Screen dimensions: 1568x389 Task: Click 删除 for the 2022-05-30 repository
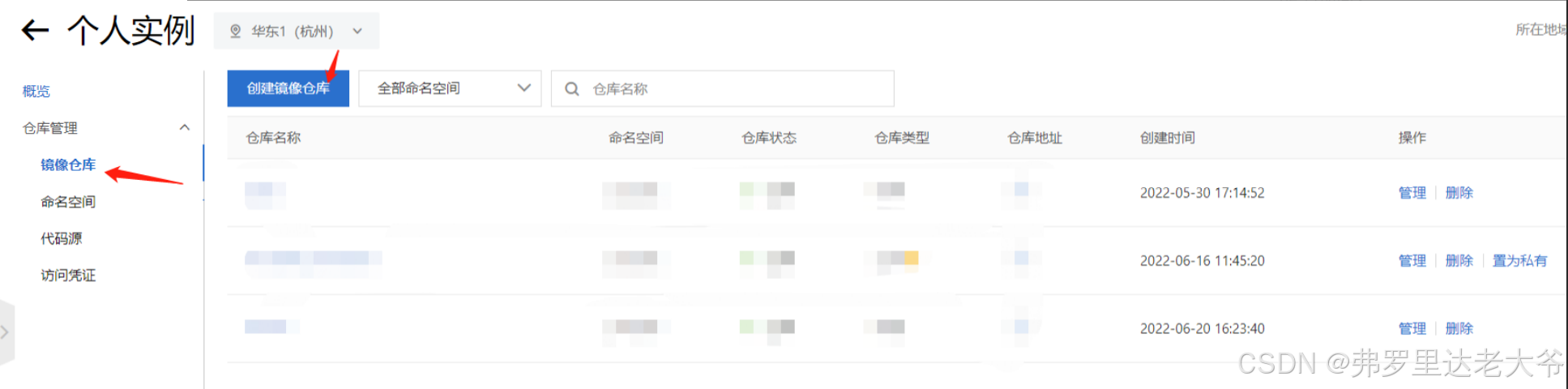coord(1459,193)
